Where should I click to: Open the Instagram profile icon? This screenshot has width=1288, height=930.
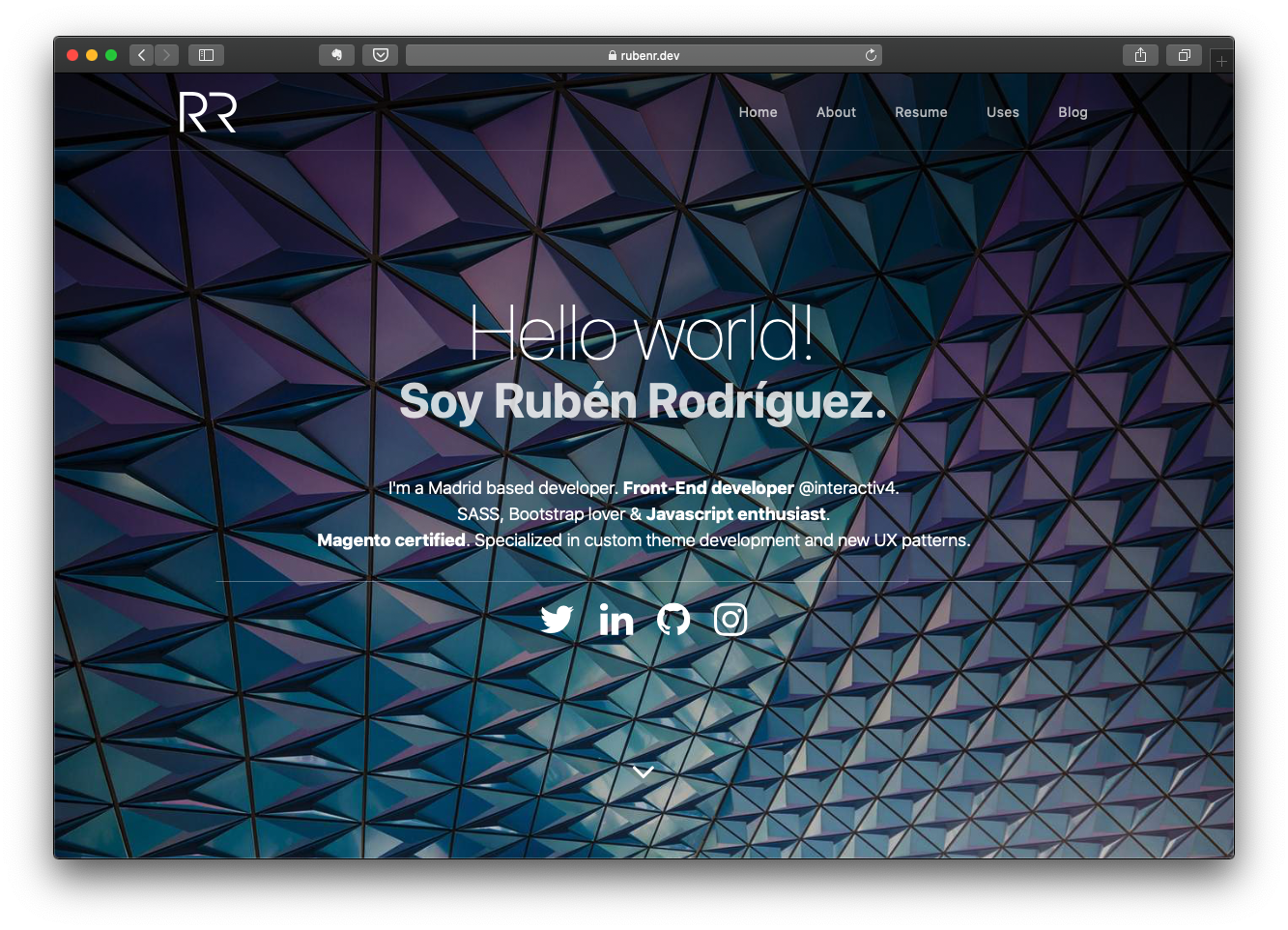click(x=730, y=619)
